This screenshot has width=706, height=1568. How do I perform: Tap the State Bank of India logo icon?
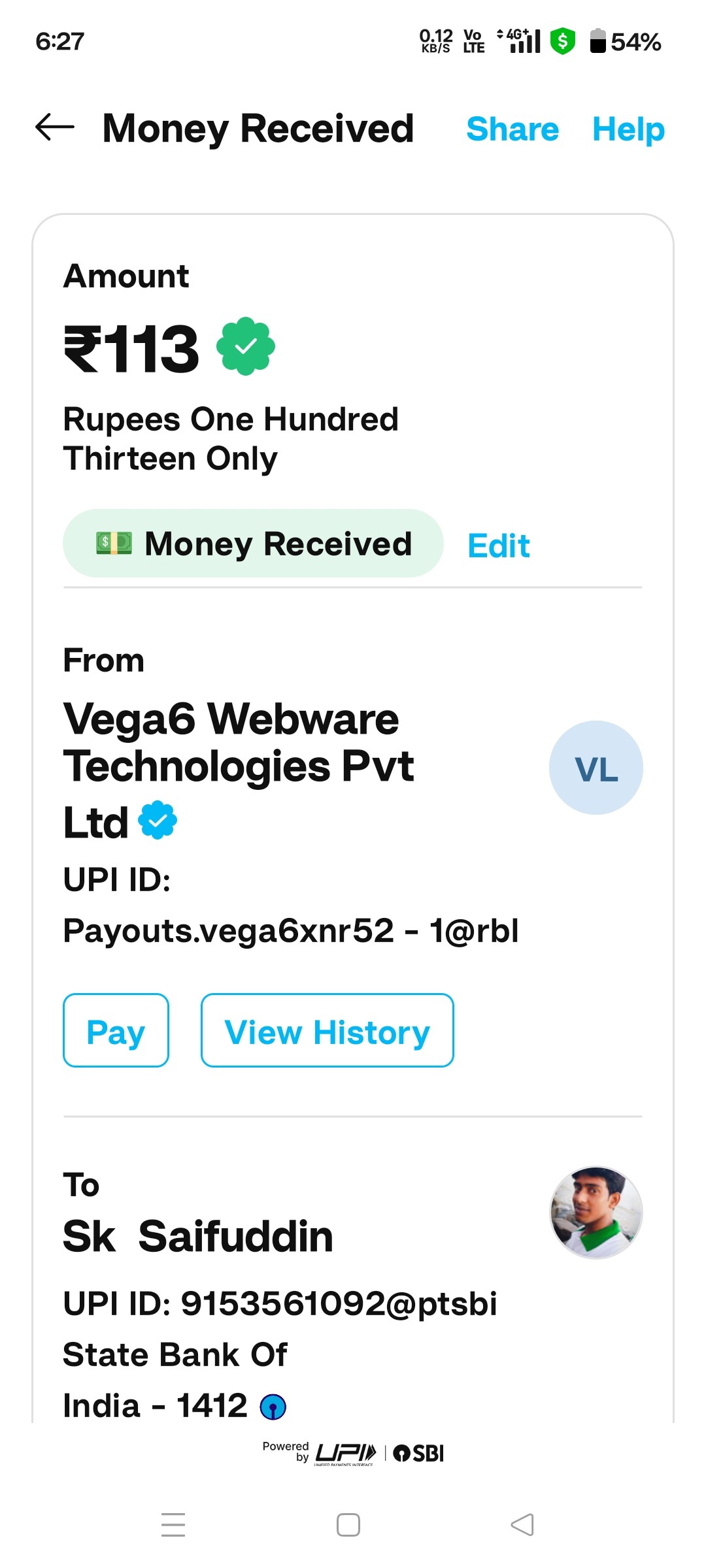[x=273, y=1407]
